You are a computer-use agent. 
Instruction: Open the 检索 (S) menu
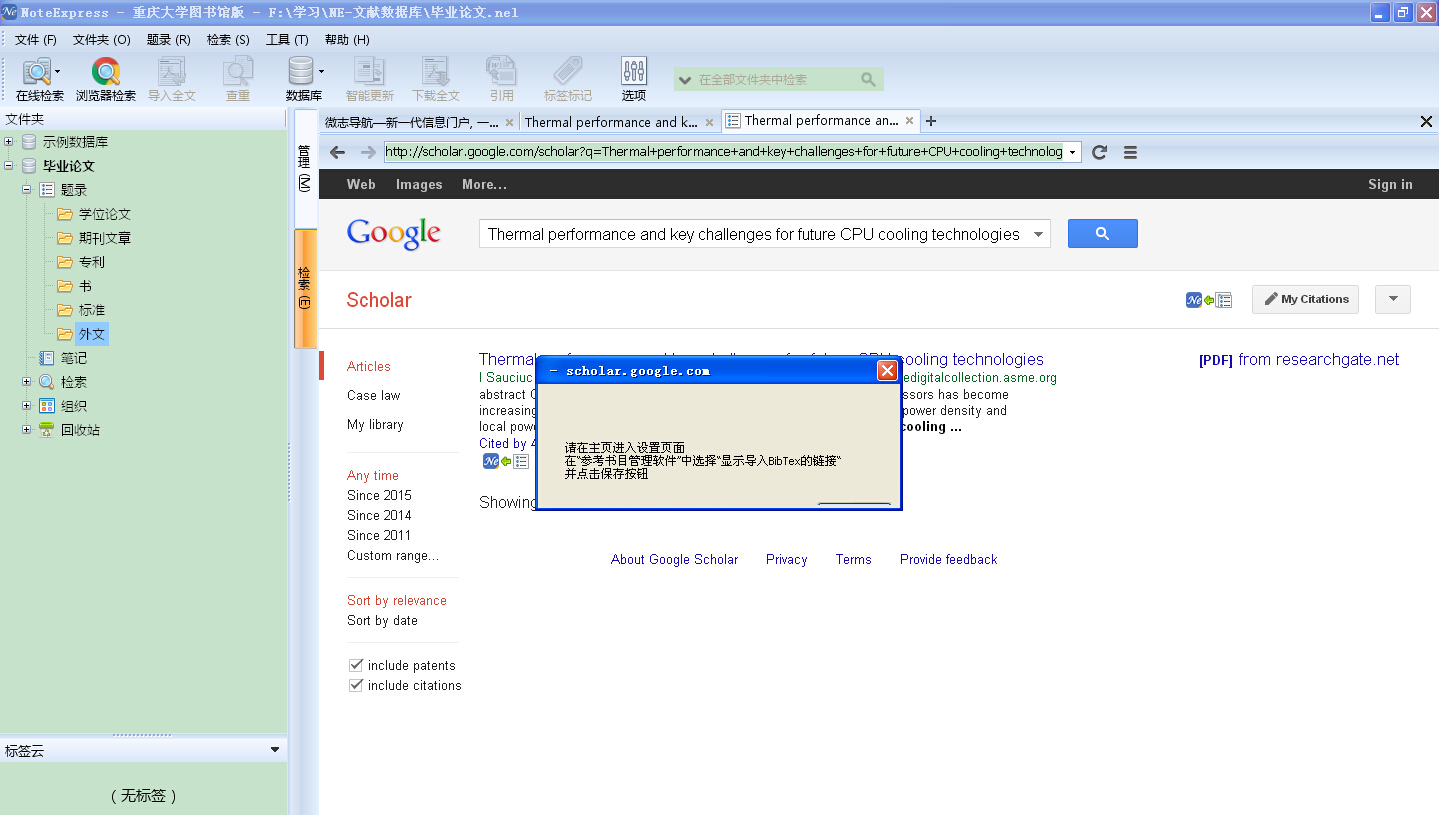(228, 40)
